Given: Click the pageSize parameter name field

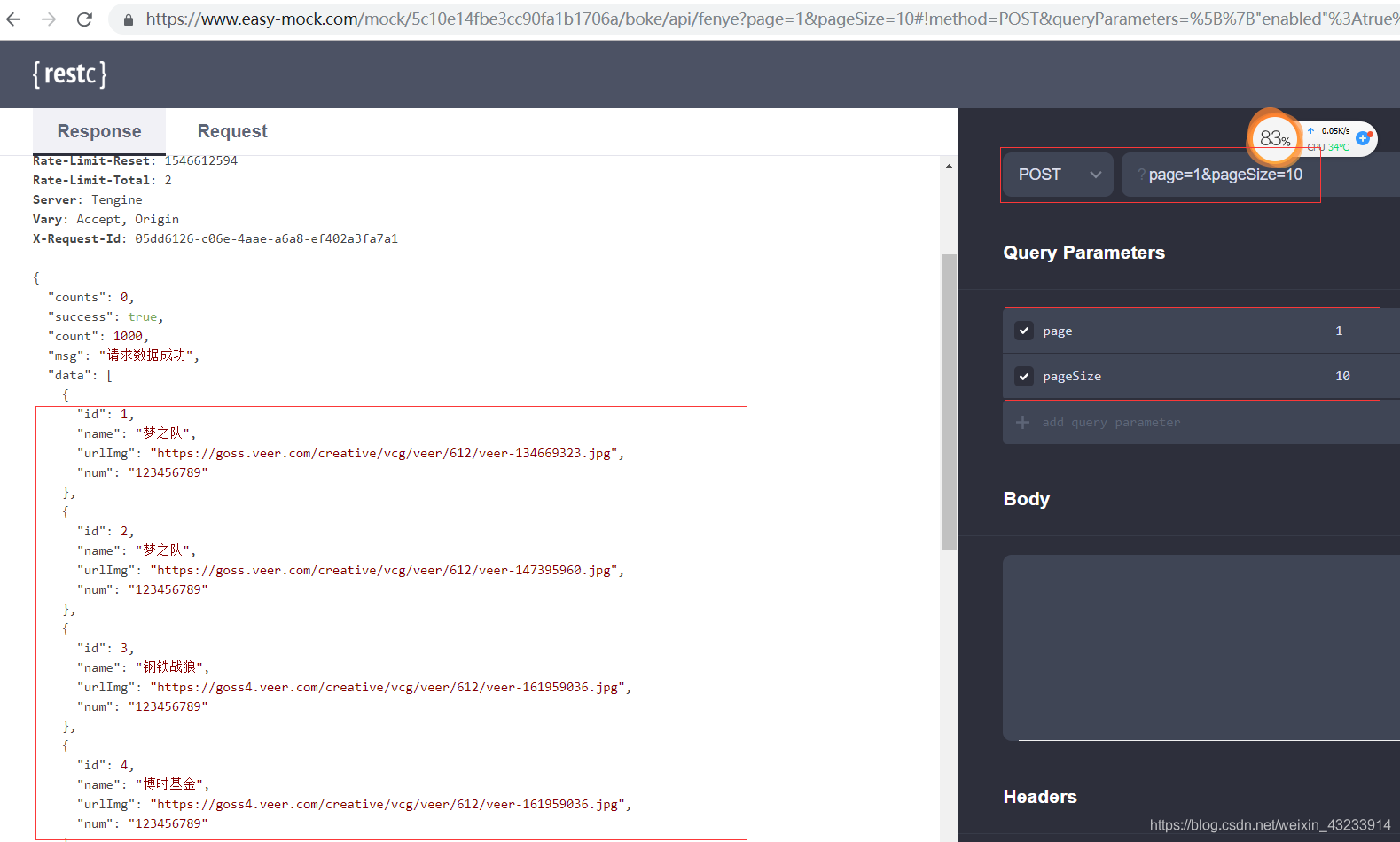Looking at the screenshot, I should pyautogui.click(x=1072, y=376).
